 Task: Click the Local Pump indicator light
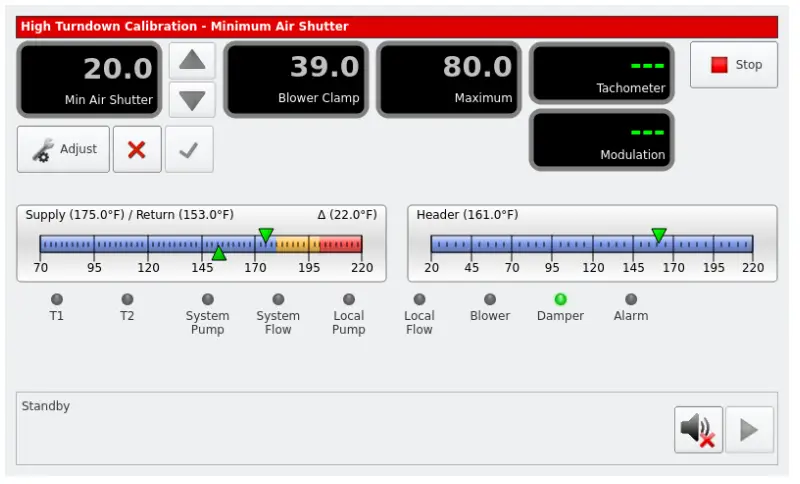click(349, 299)
